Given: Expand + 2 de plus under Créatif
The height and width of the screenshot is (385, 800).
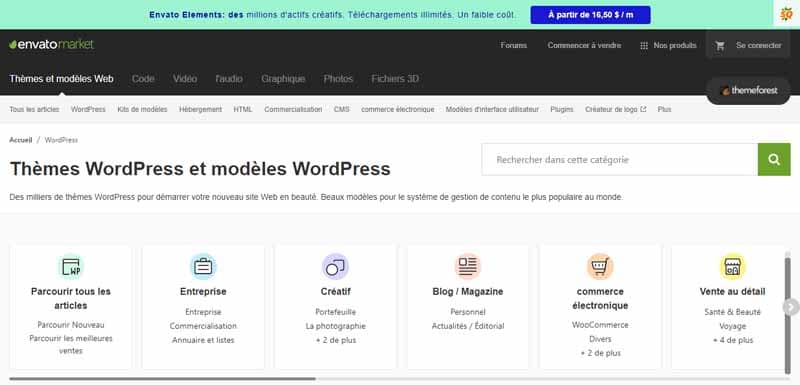Looking at the screenshot, I should [x=335, y=340].
